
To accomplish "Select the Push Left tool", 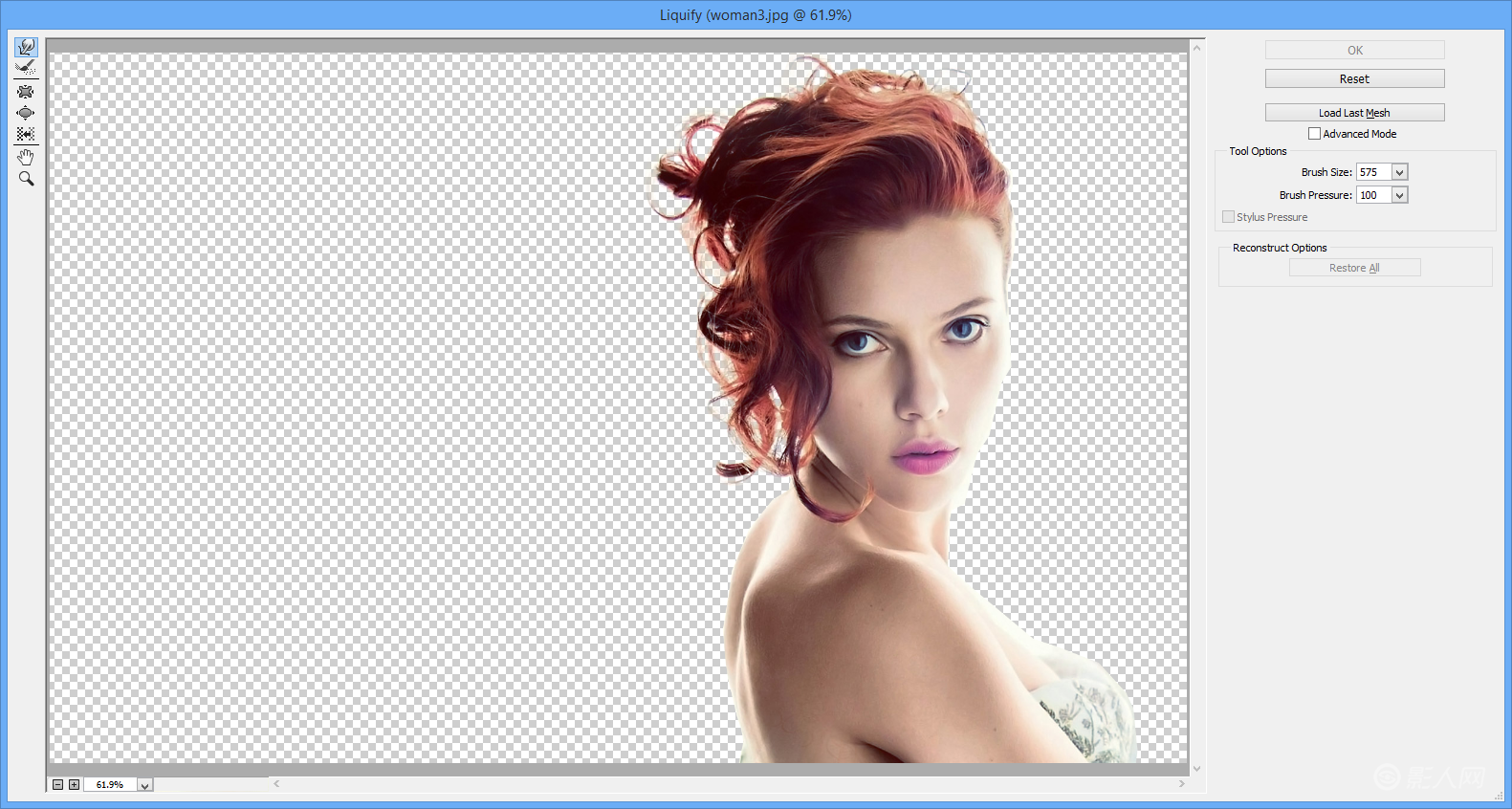I will [26, 134].
